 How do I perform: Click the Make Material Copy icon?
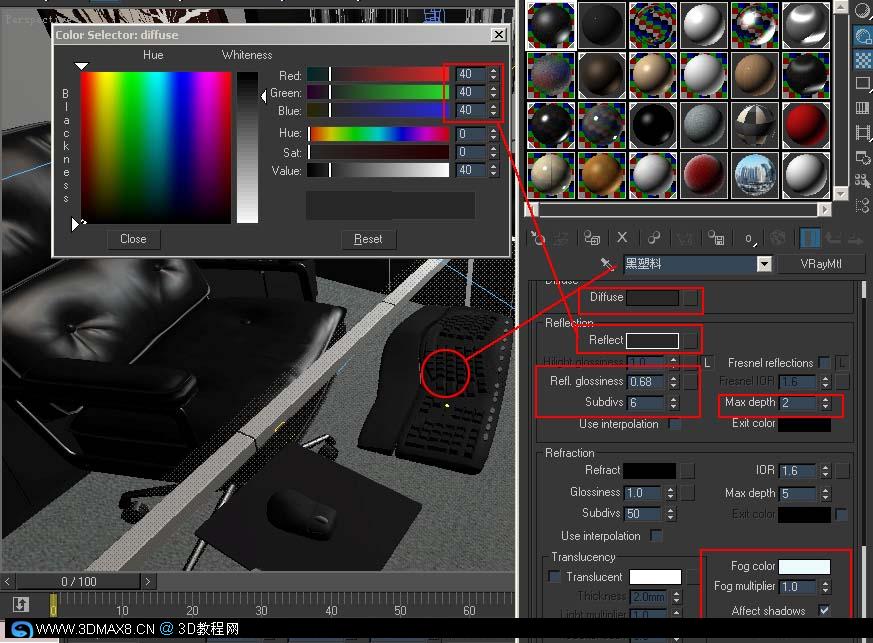654,238
